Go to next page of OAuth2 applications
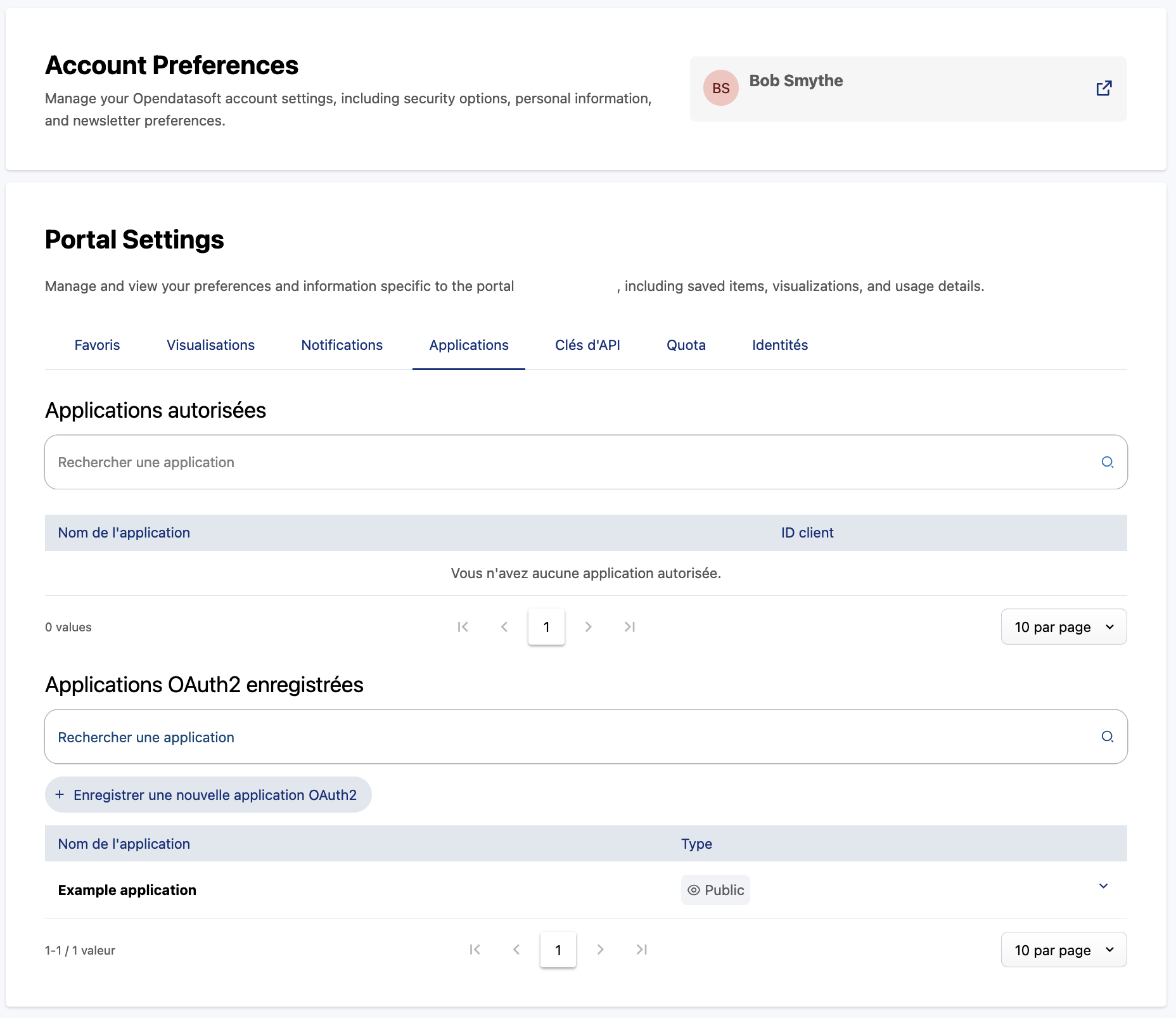This screenshot has height=1018, width=1176. tap(600, 950)
